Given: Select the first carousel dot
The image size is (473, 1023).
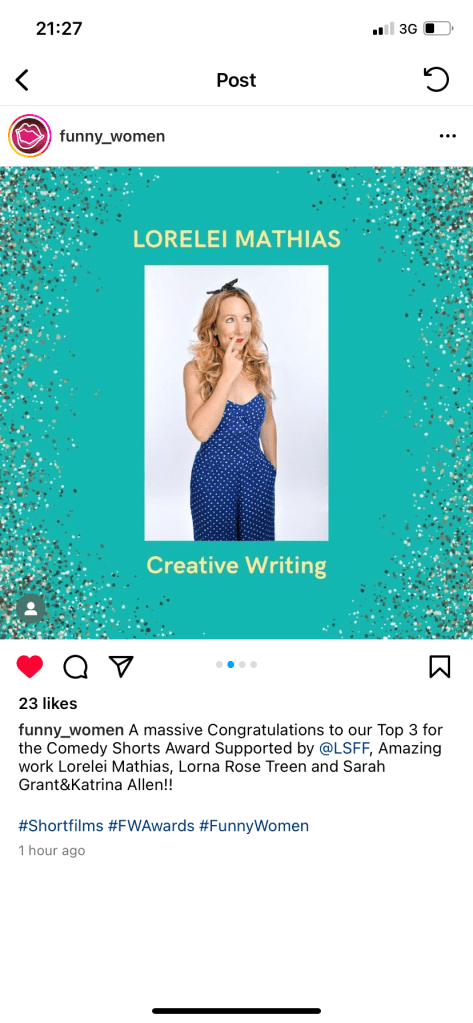Looking at the screenshot, I should pos(219,665).
